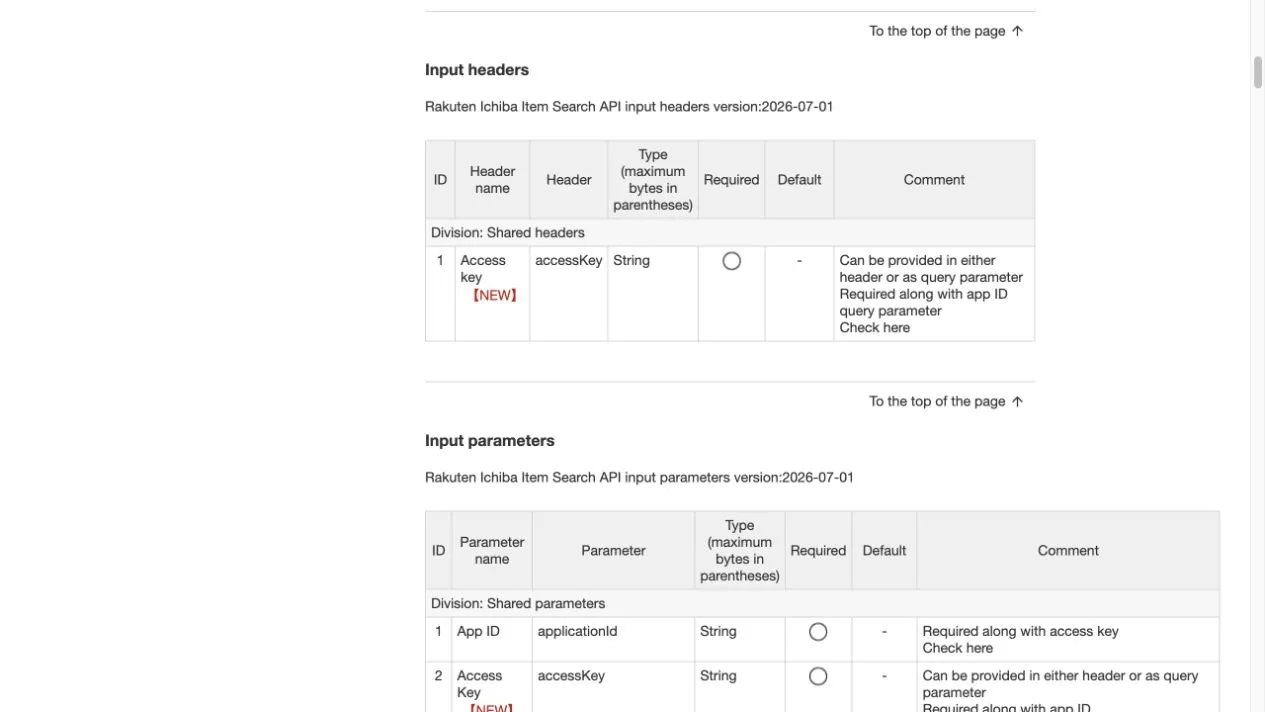This screenshot has width=1265, height=712.
Task: Click the page's vertical scrollbar thumb
Action: (x=1258, y=73)
